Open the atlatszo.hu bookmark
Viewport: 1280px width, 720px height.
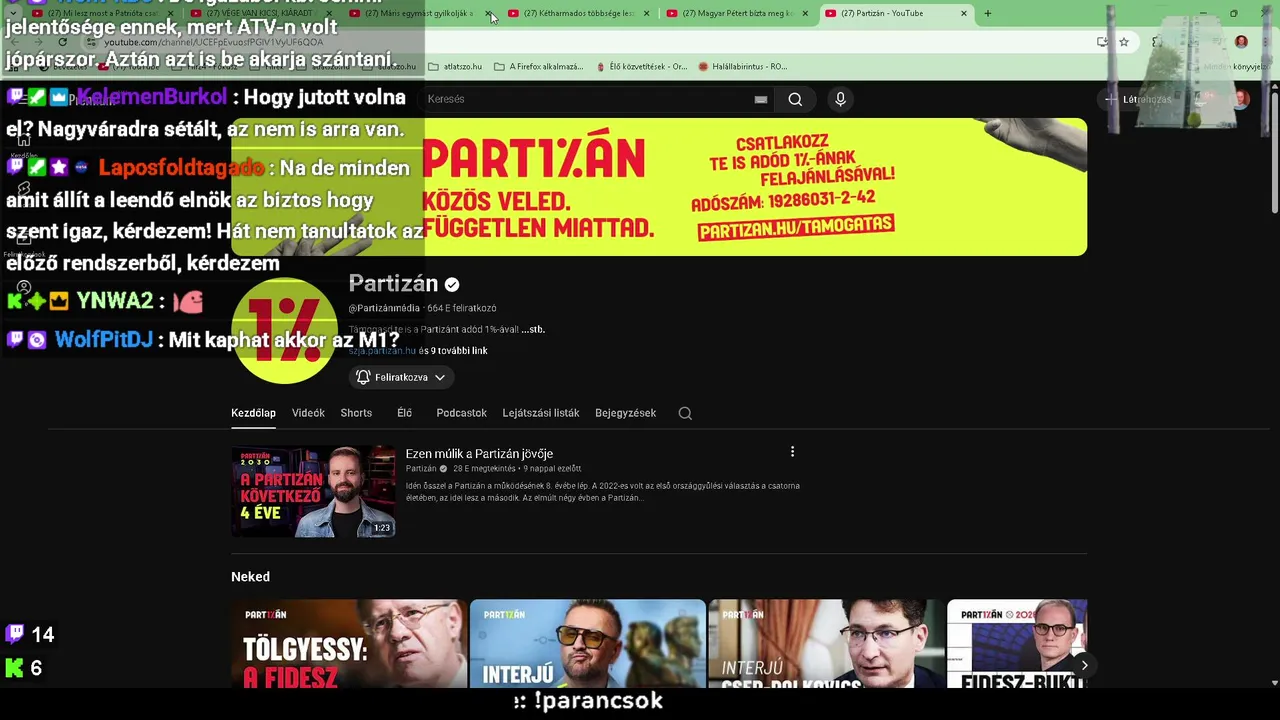pyautogui.click(x=455, y=66)
